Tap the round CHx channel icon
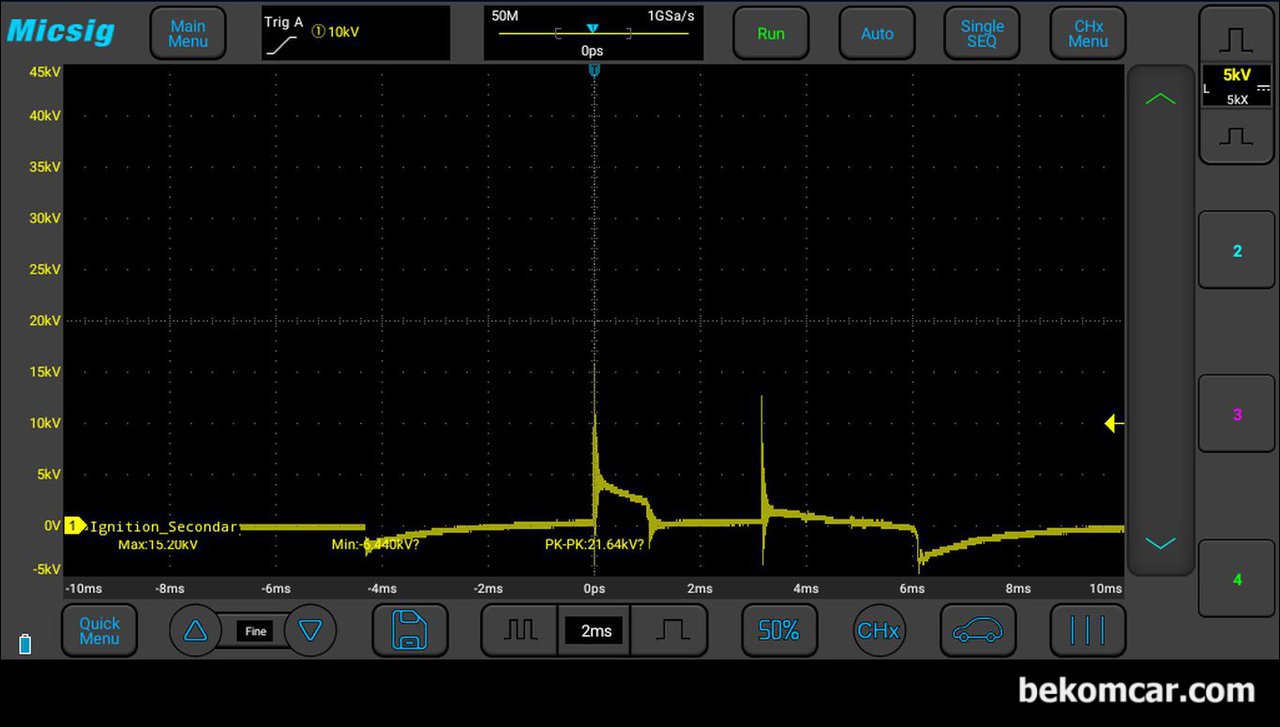 [x=878, y=631]
